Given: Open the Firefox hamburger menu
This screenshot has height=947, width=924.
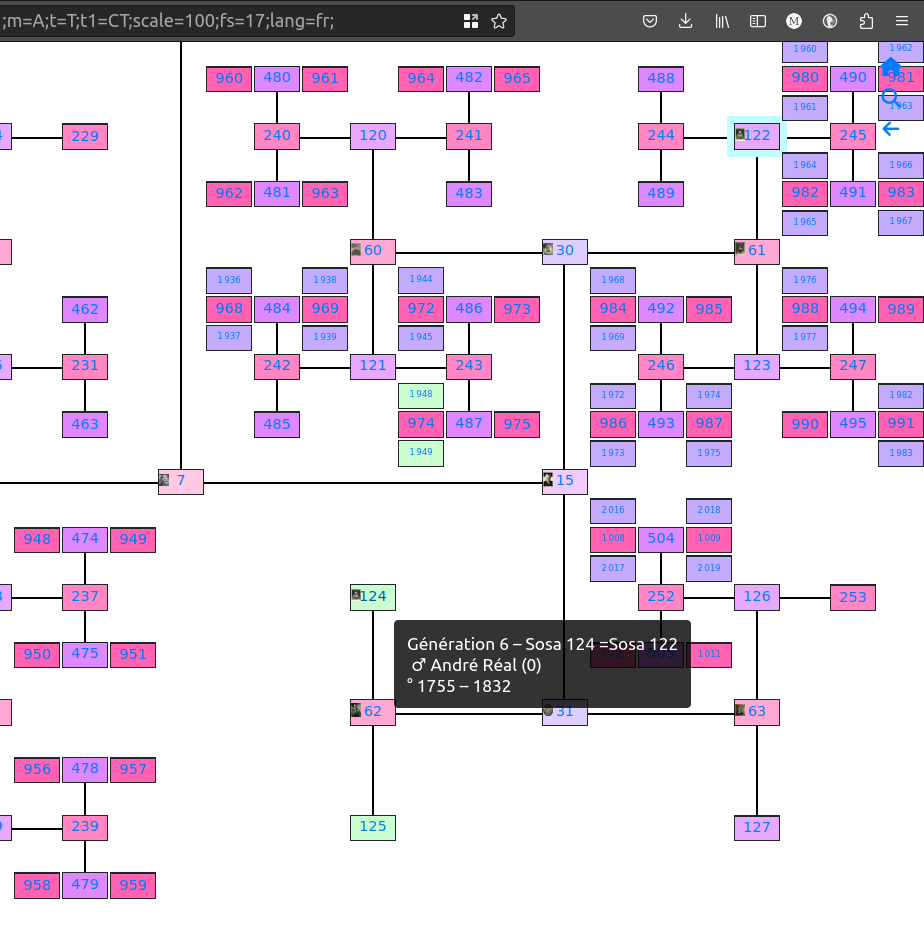Looking at the screenshot, I should [x=901, y=20].
